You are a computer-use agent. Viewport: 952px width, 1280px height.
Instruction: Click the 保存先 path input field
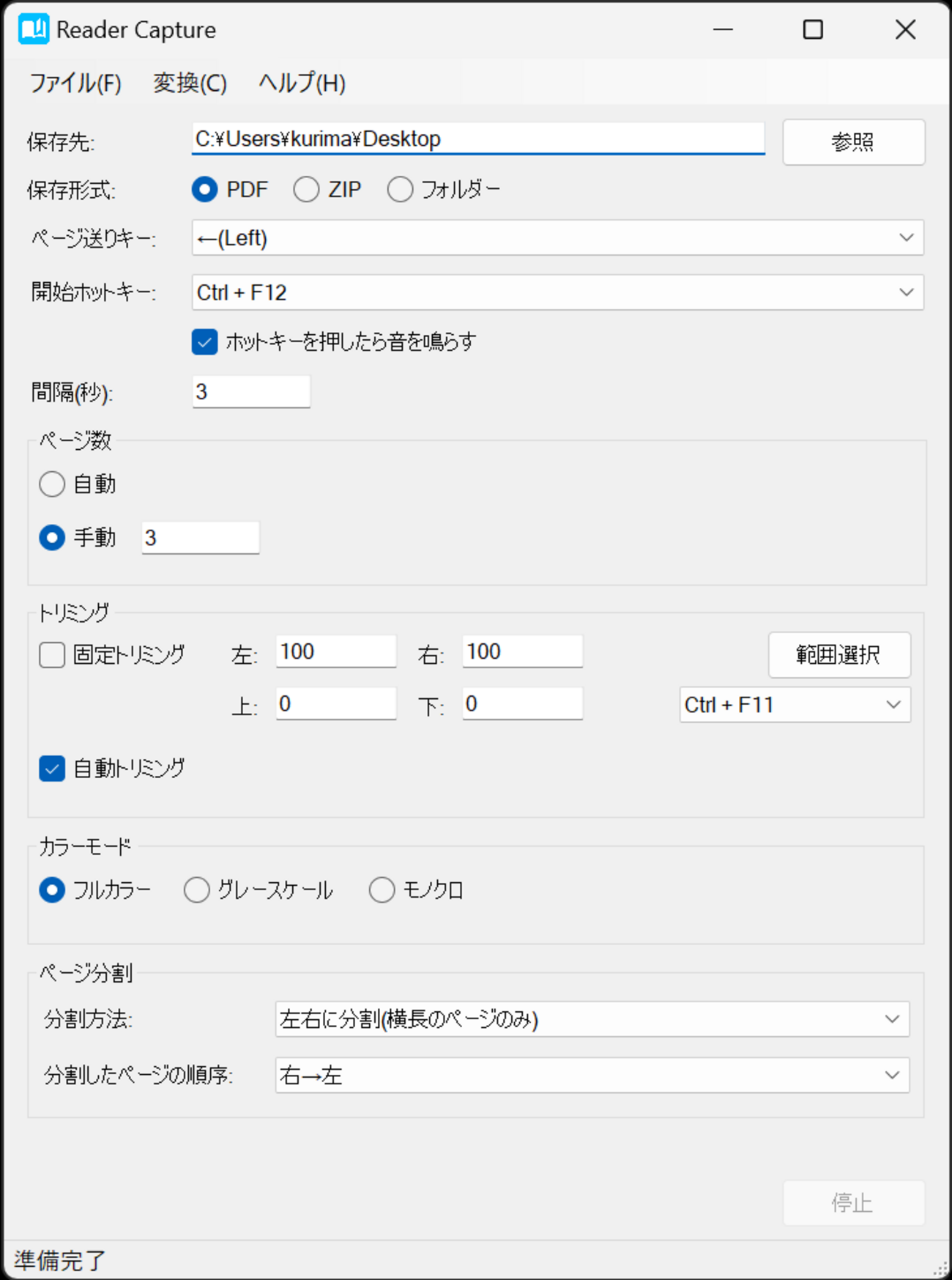pyautogui.click(x=477, y=138)
